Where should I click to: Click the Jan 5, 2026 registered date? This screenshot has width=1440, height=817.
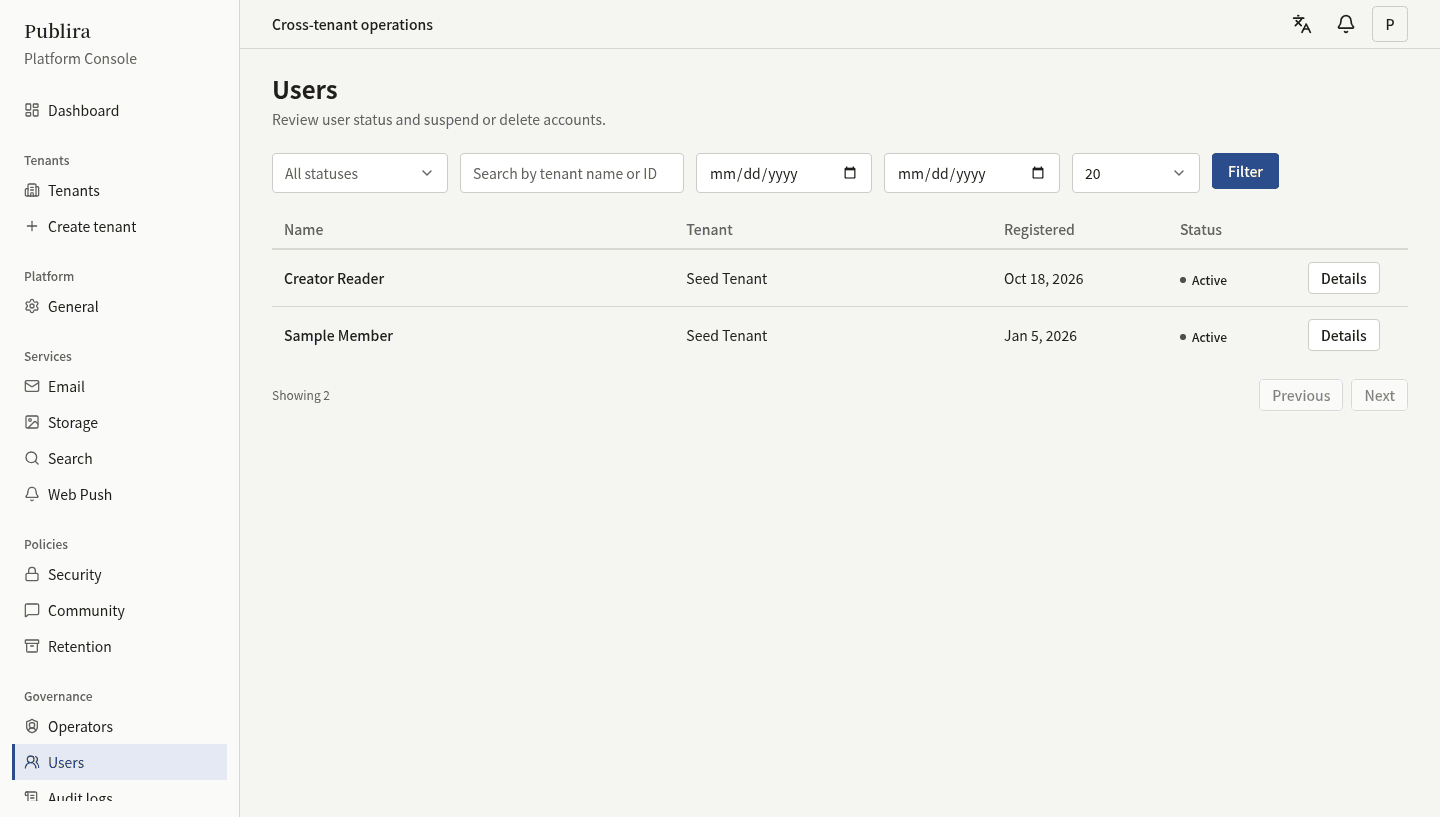coord(1040,335)
